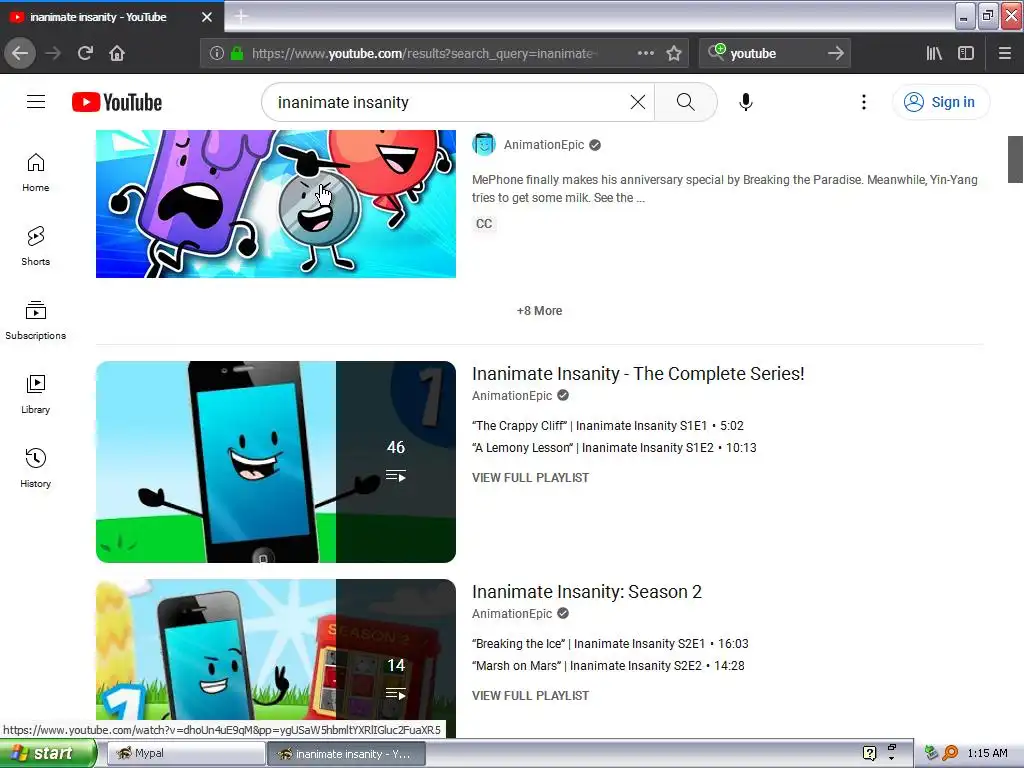The height and width of the screenshot is (768, 1024).
Task: Open the browser Library icon
Action: [934, 54]
